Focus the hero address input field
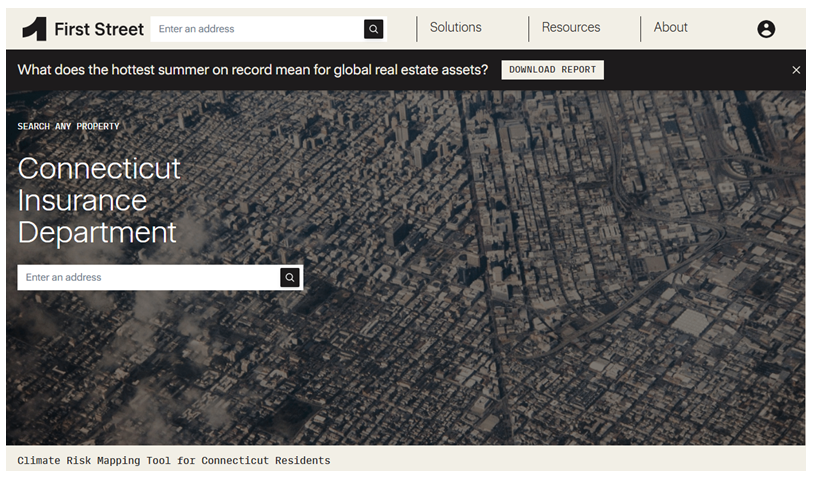Viewport: 814px width, 479px height. click(x=148, y=278)
